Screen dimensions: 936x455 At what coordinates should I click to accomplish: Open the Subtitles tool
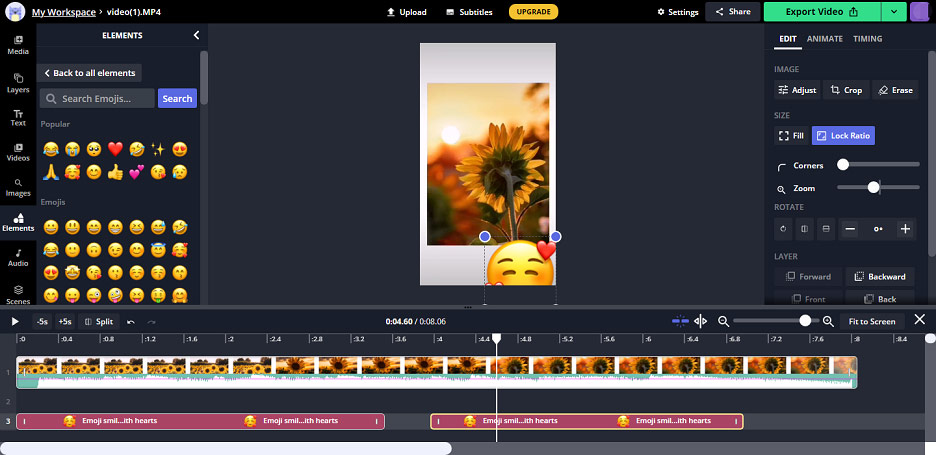coord(469,12)
